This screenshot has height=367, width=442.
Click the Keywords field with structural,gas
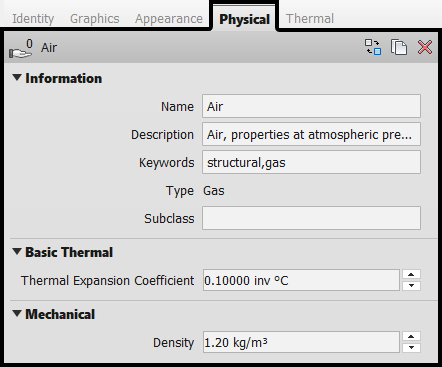coord(311,162)
